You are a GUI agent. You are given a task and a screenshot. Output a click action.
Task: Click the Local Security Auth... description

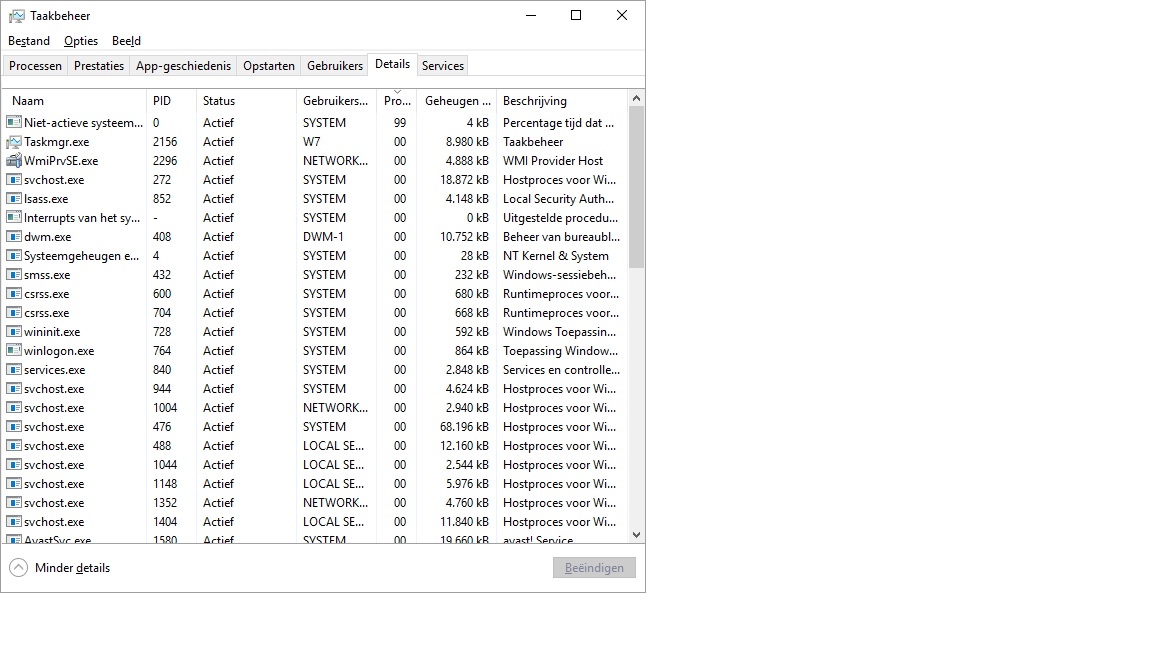(558, 199)
